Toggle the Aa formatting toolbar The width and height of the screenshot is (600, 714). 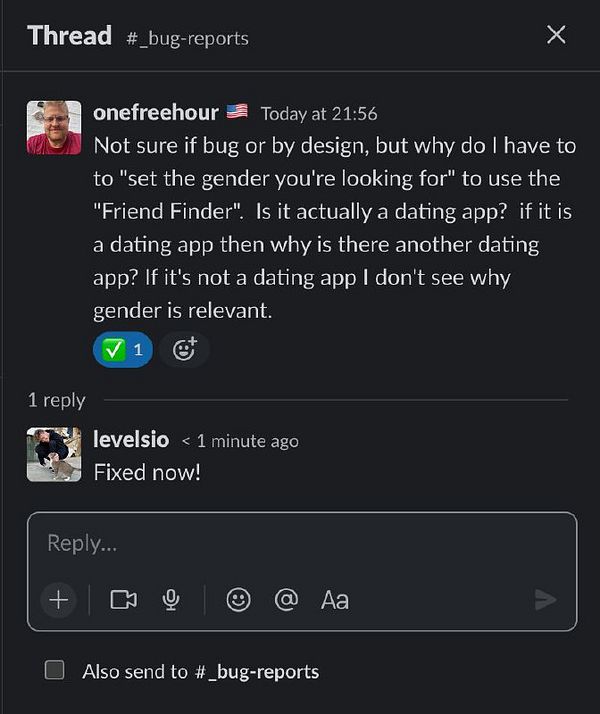coord(335,599)
